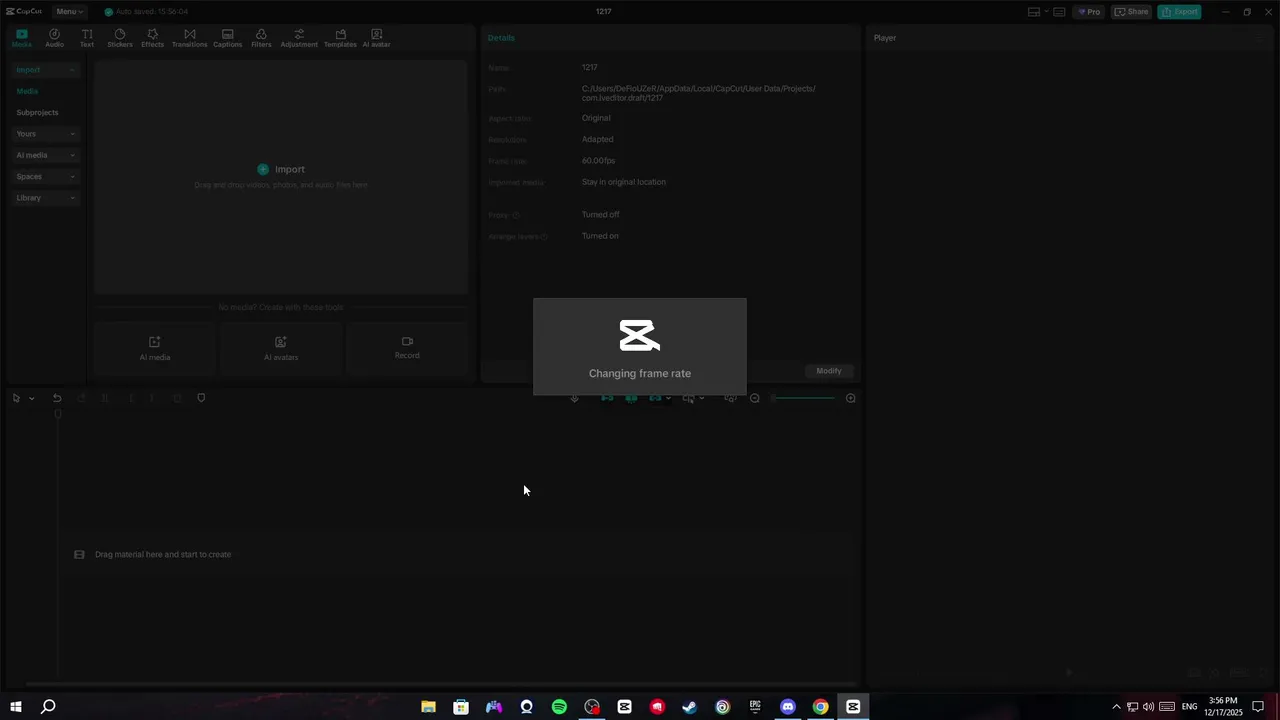The width and height of the screenshot is (1280, 720).
Task: Open Google Chrome from the taskbar
Action: 821,707
